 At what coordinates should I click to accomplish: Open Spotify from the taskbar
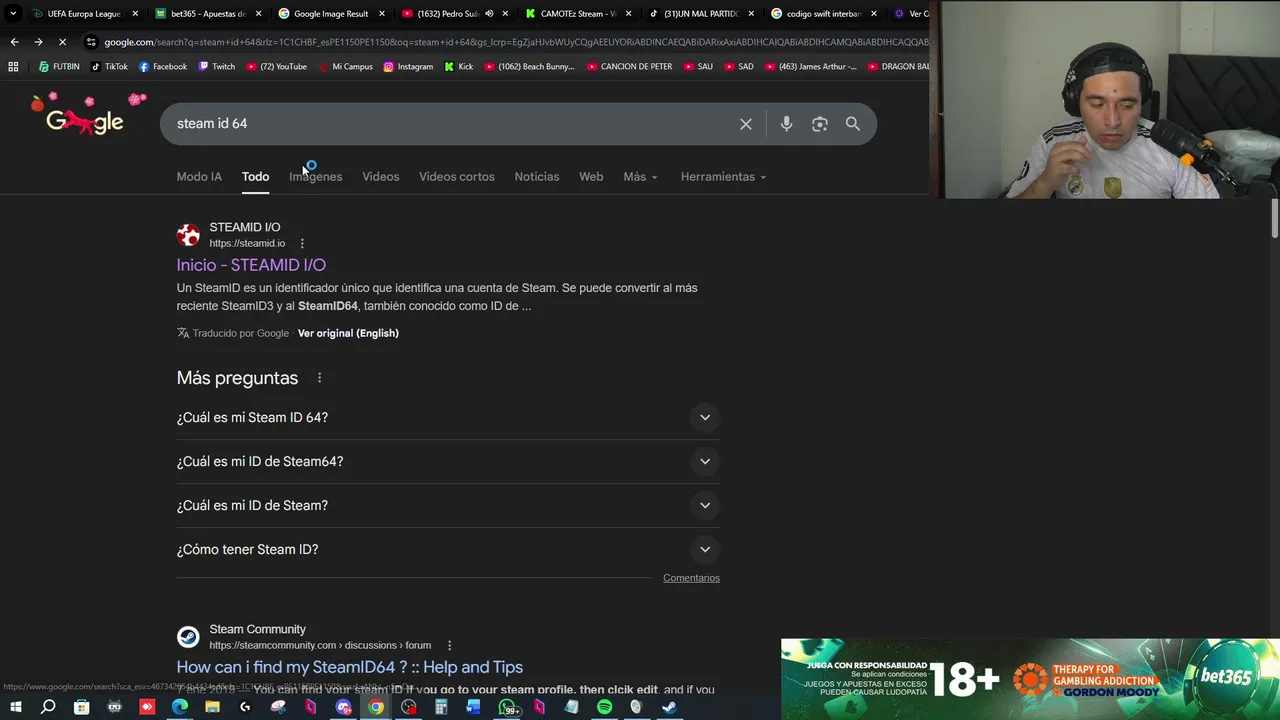(x=604, y=707)
